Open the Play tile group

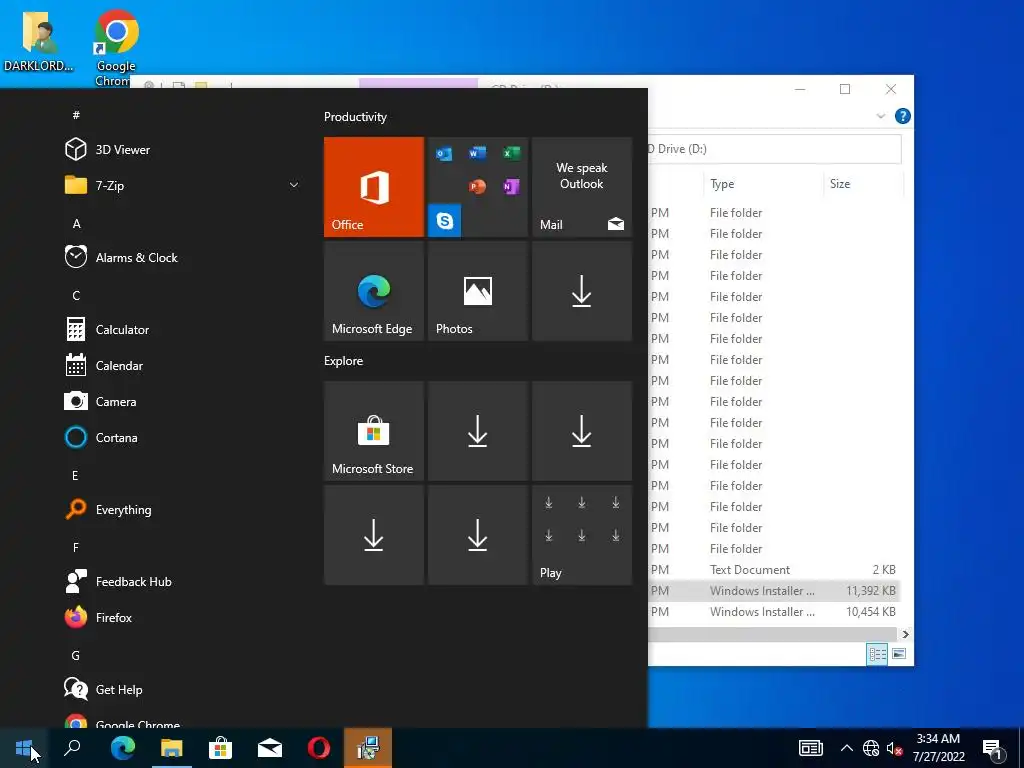(x=582, y=535)
